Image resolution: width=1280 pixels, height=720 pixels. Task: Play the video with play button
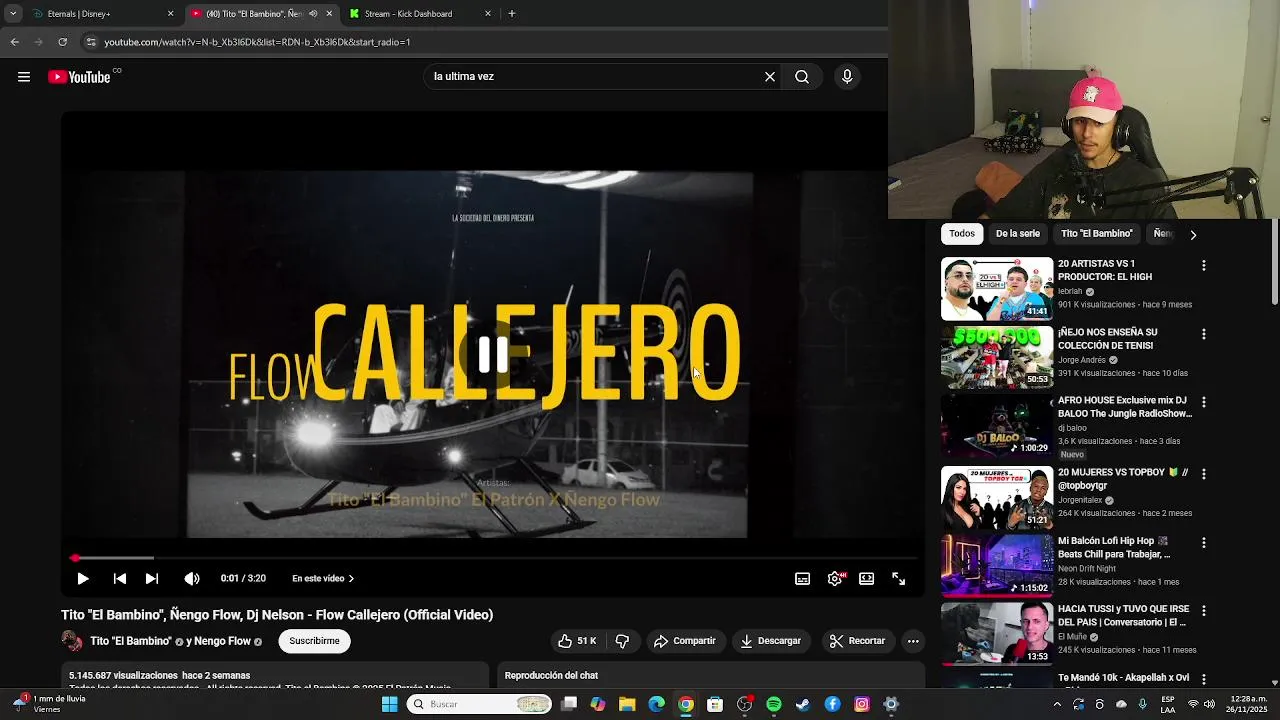(x=83, y=579)
